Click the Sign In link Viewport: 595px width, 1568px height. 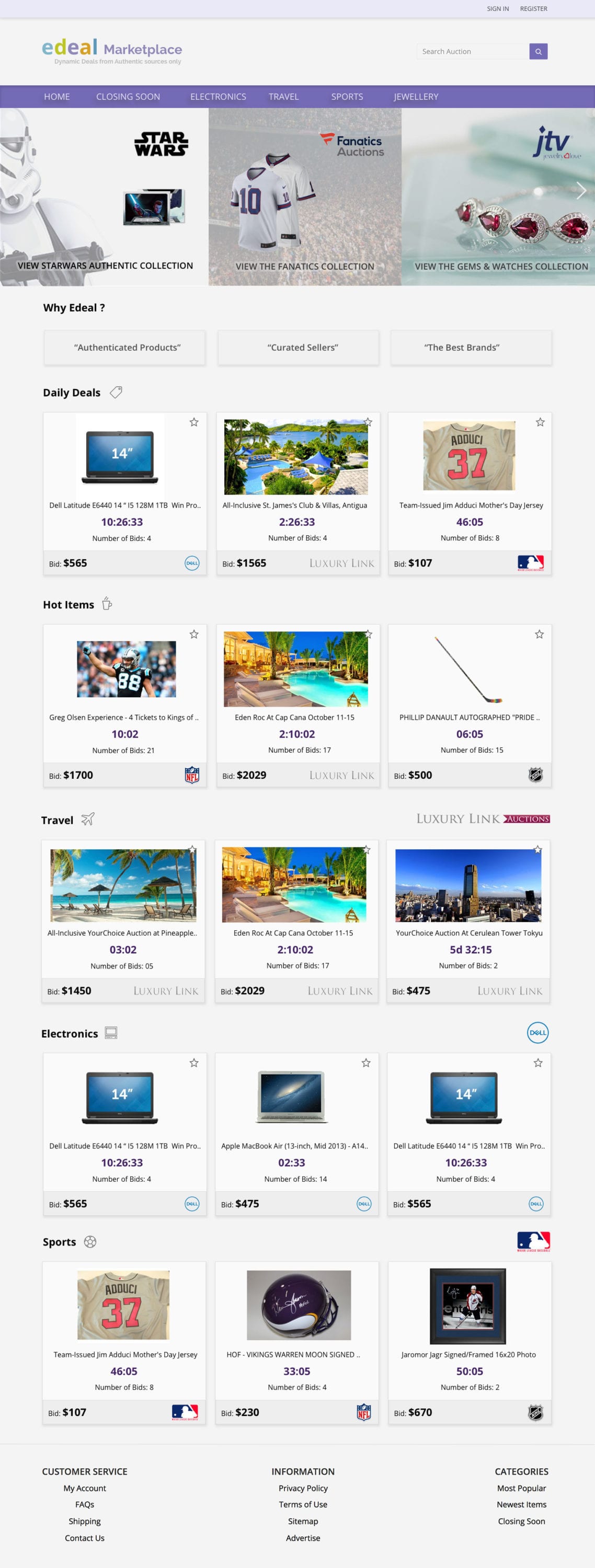coord(498,8)
